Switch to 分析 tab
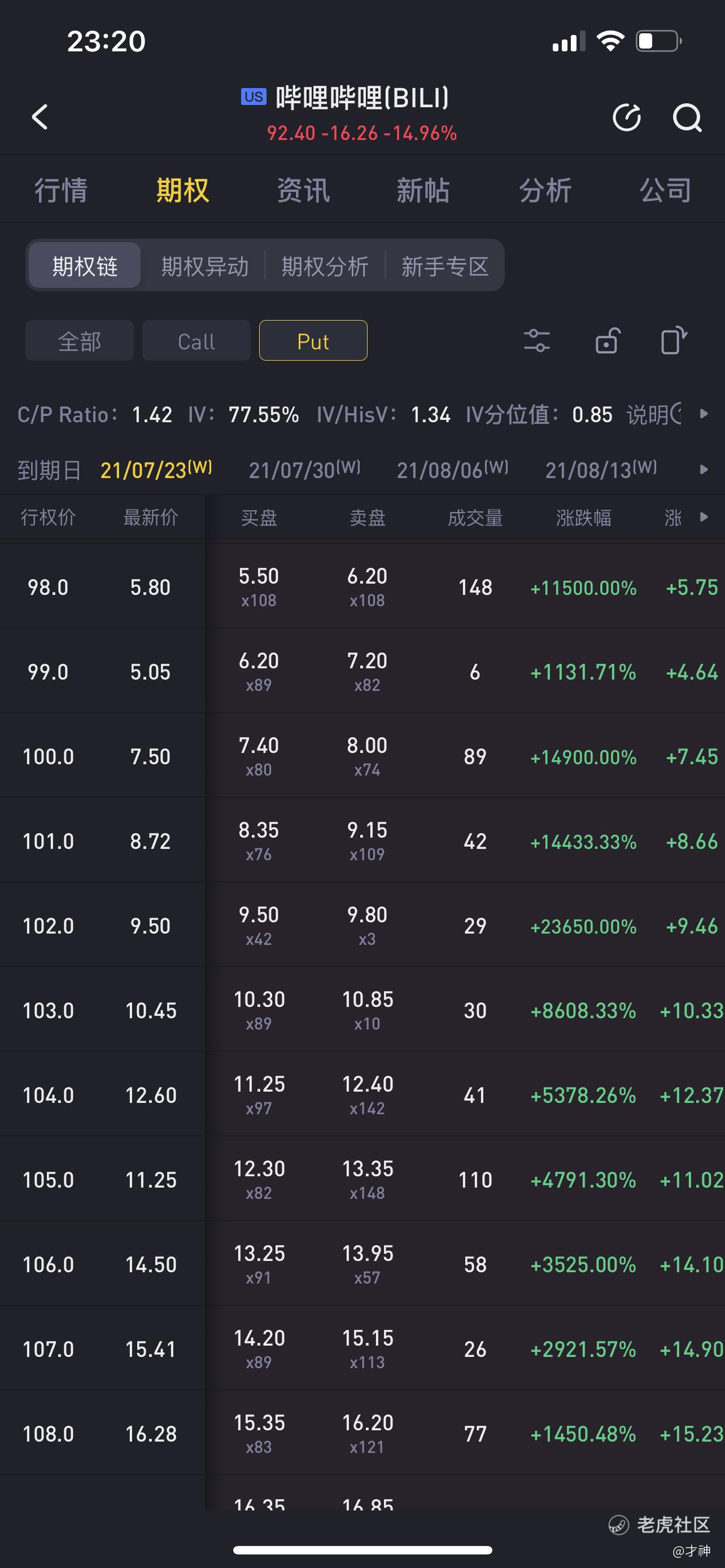Image resolution: width=725 pixels, height=1568 pixels. tap(545, 191)
